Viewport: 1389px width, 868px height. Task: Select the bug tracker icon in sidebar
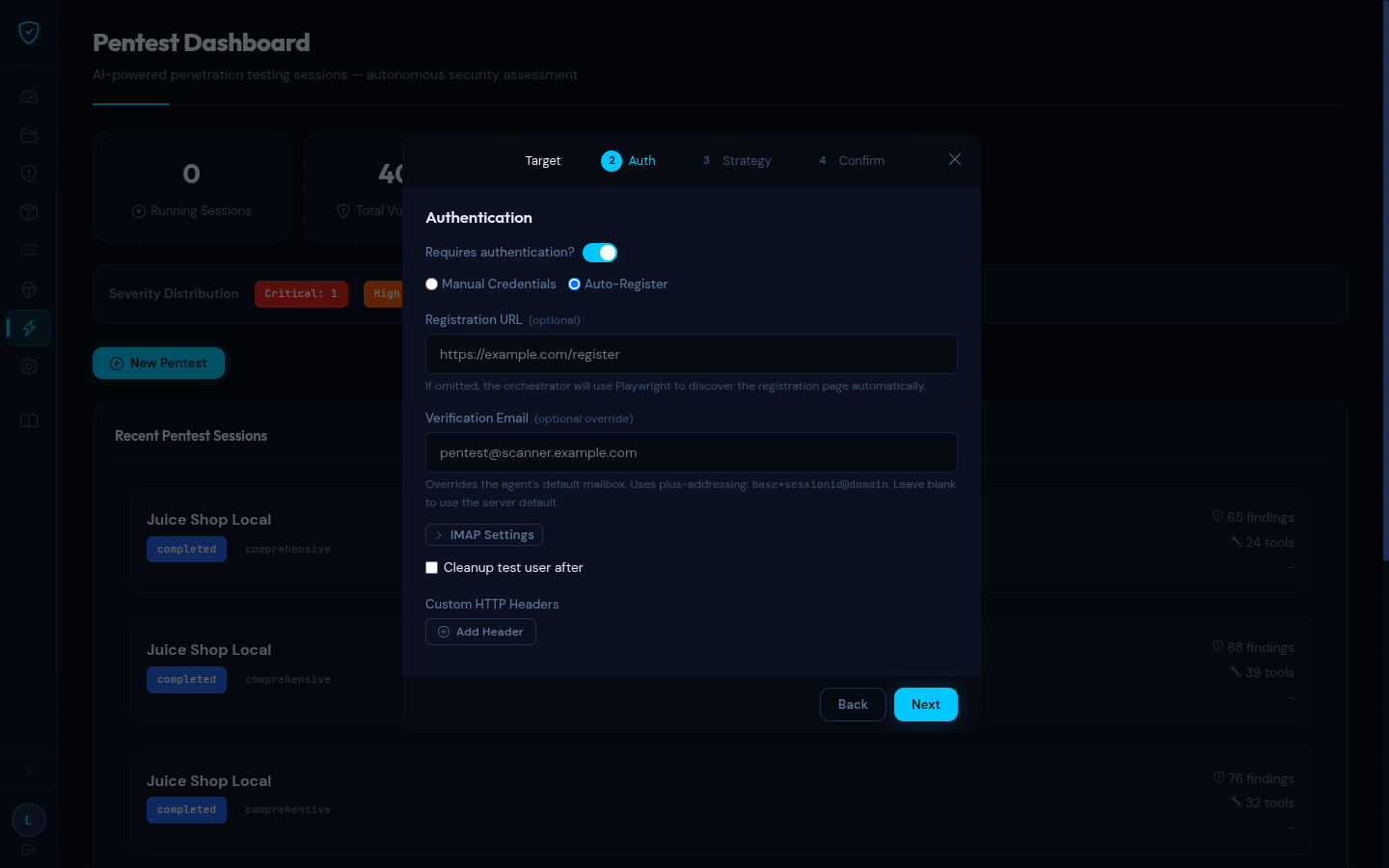coord(28,289)
